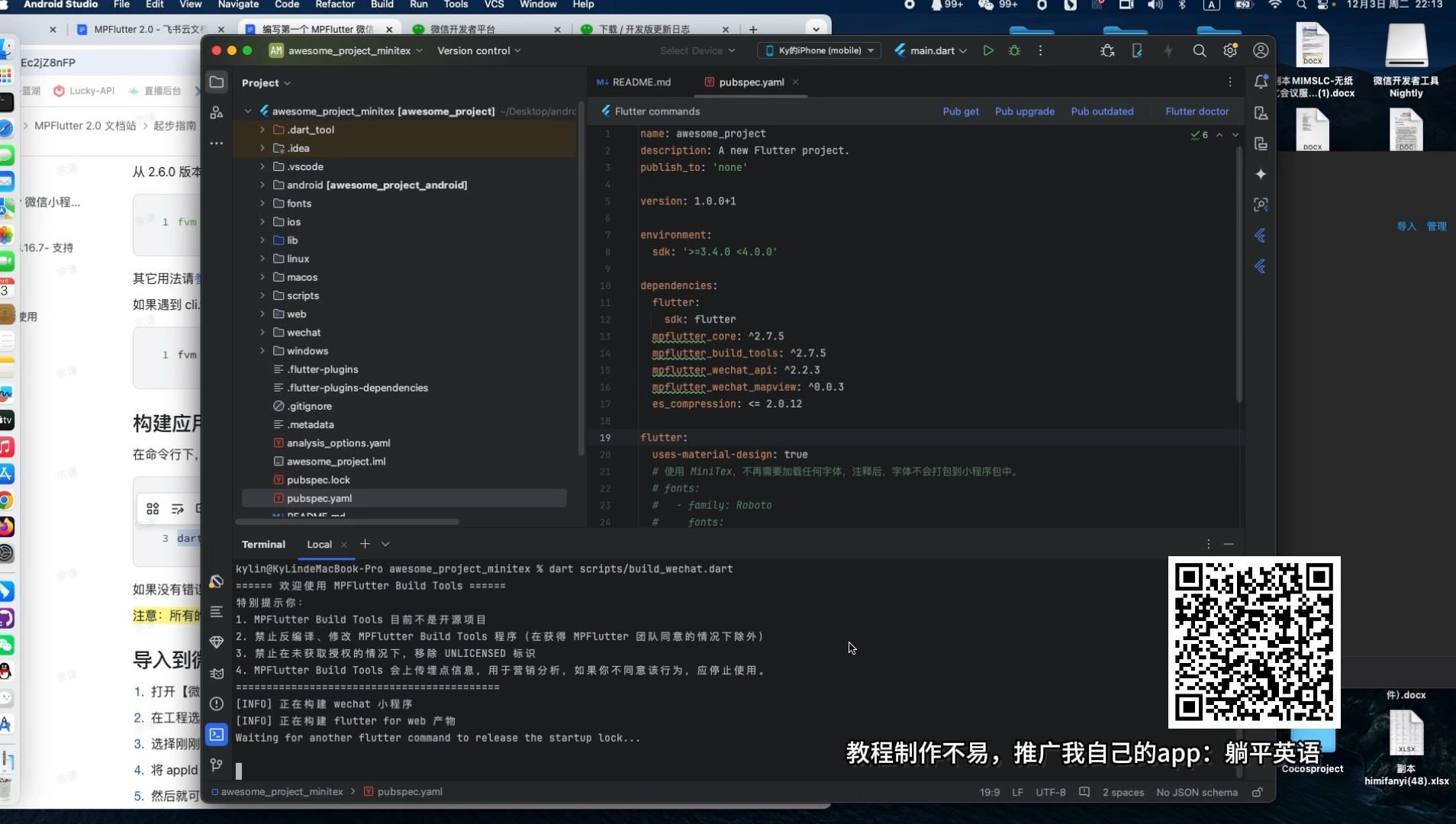
Task: Open more run actions menu
Action: (1040, 50)
